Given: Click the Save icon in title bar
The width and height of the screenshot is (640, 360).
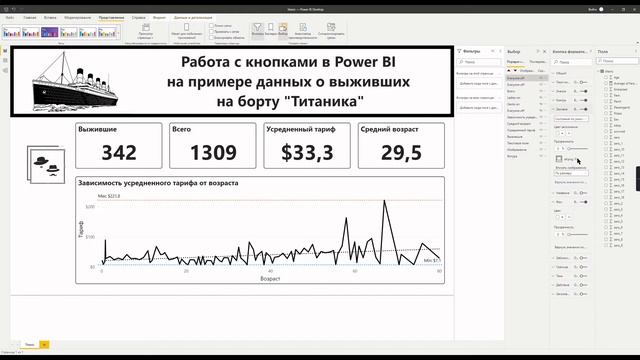Looking at the screenshot, I should tap(6, 9).
